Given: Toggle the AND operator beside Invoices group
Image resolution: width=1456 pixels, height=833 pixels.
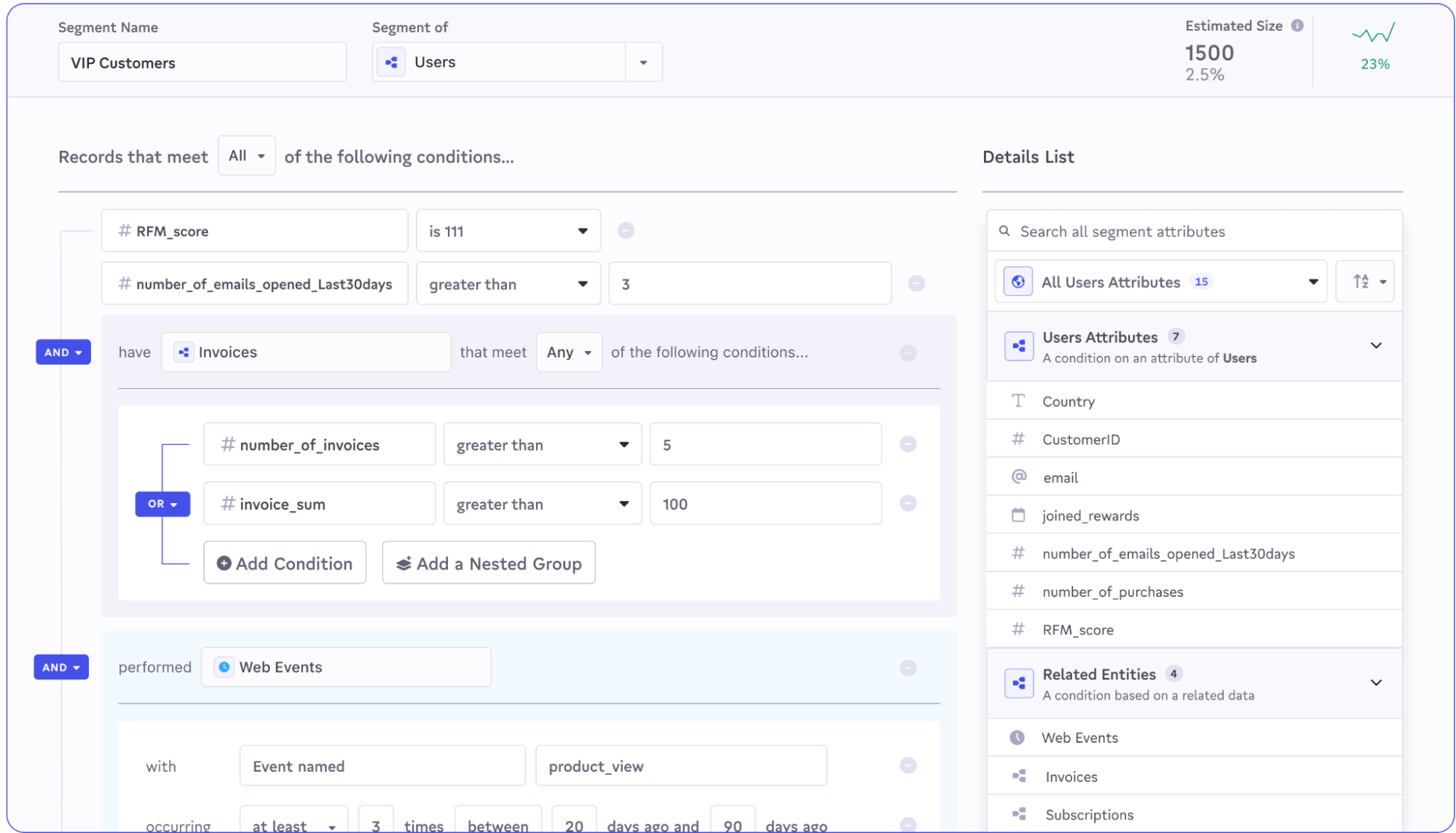Looking at the screenshot, I should (x=63, y=352).
